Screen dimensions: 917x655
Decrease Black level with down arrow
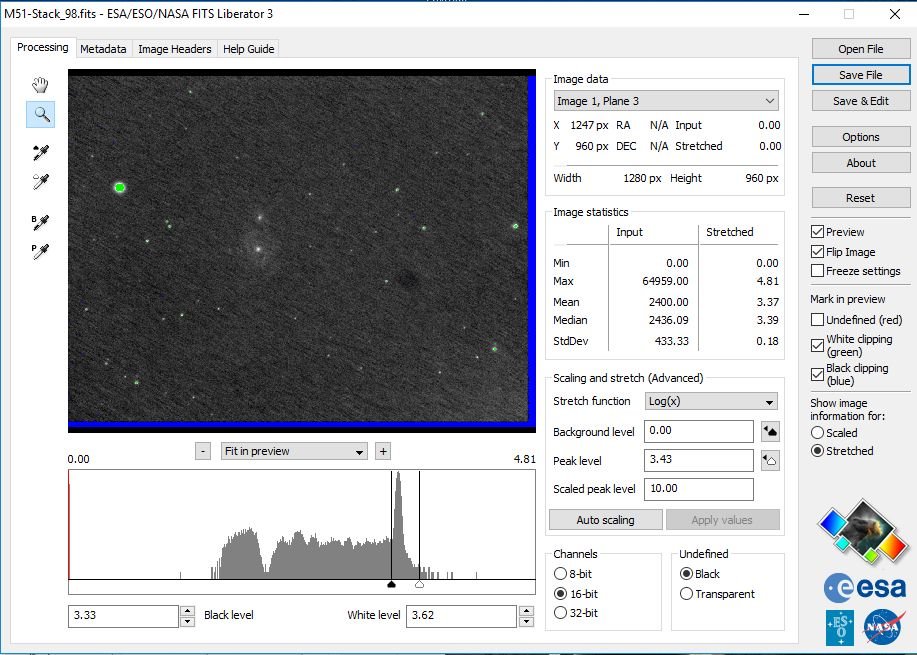coord(187,621)
